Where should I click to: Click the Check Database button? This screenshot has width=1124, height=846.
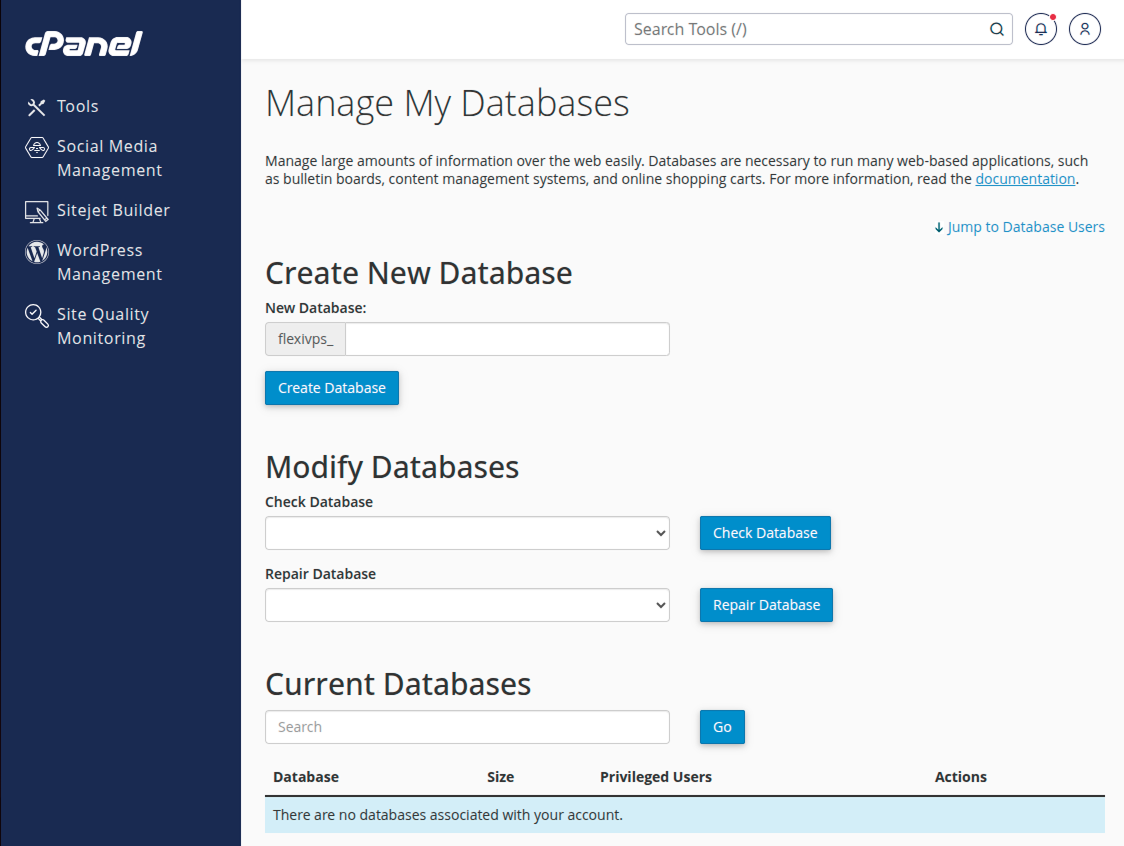pyautogui.click(x=765, y=533)
